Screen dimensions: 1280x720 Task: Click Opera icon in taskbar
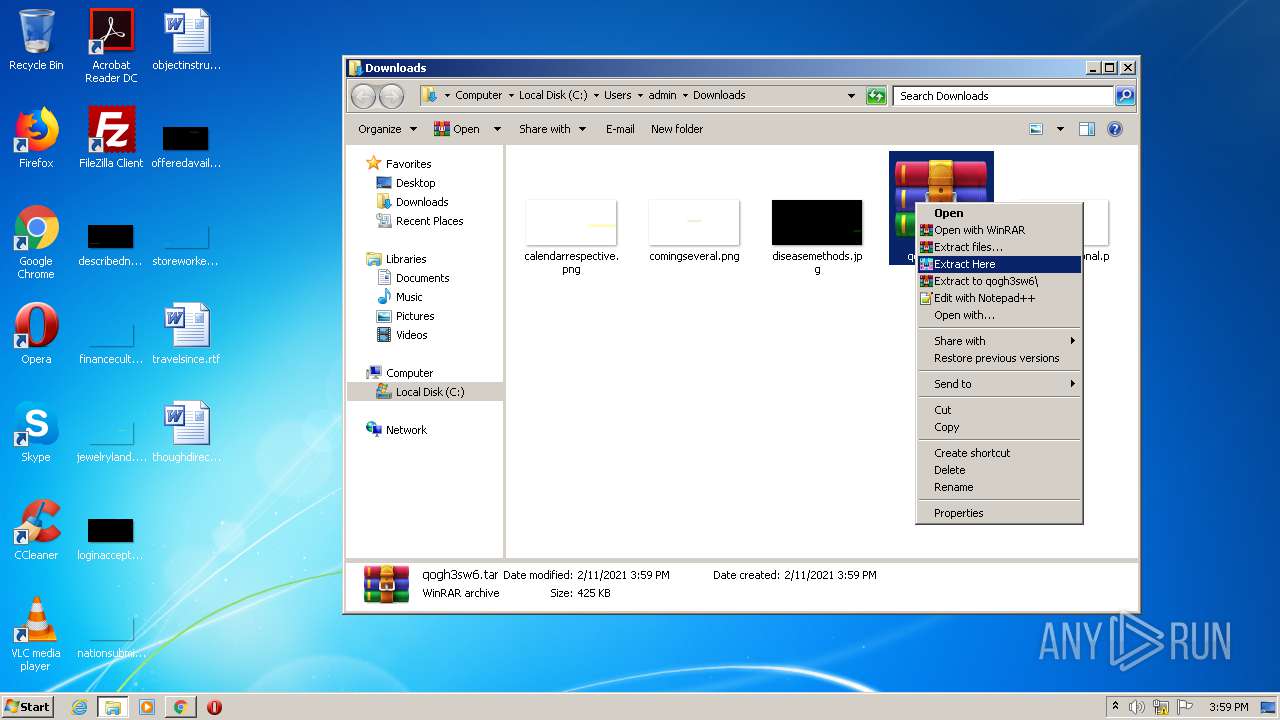[x=214, y=707]
